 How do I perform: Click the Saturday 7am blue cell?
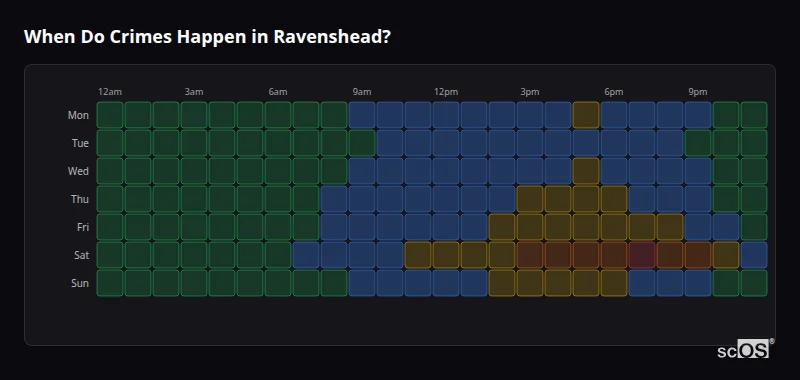[x=306, y=255]
